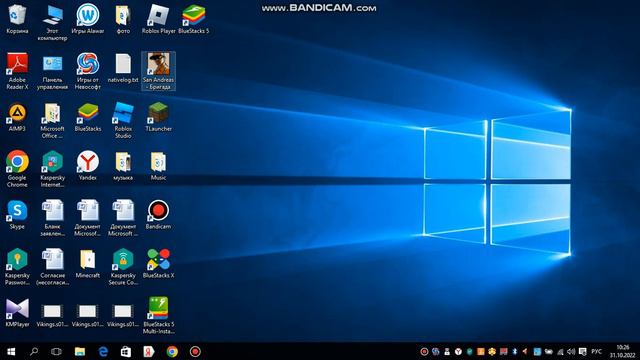
Task: Select the Yandex browser desktop shortcut
Action: 88,166
